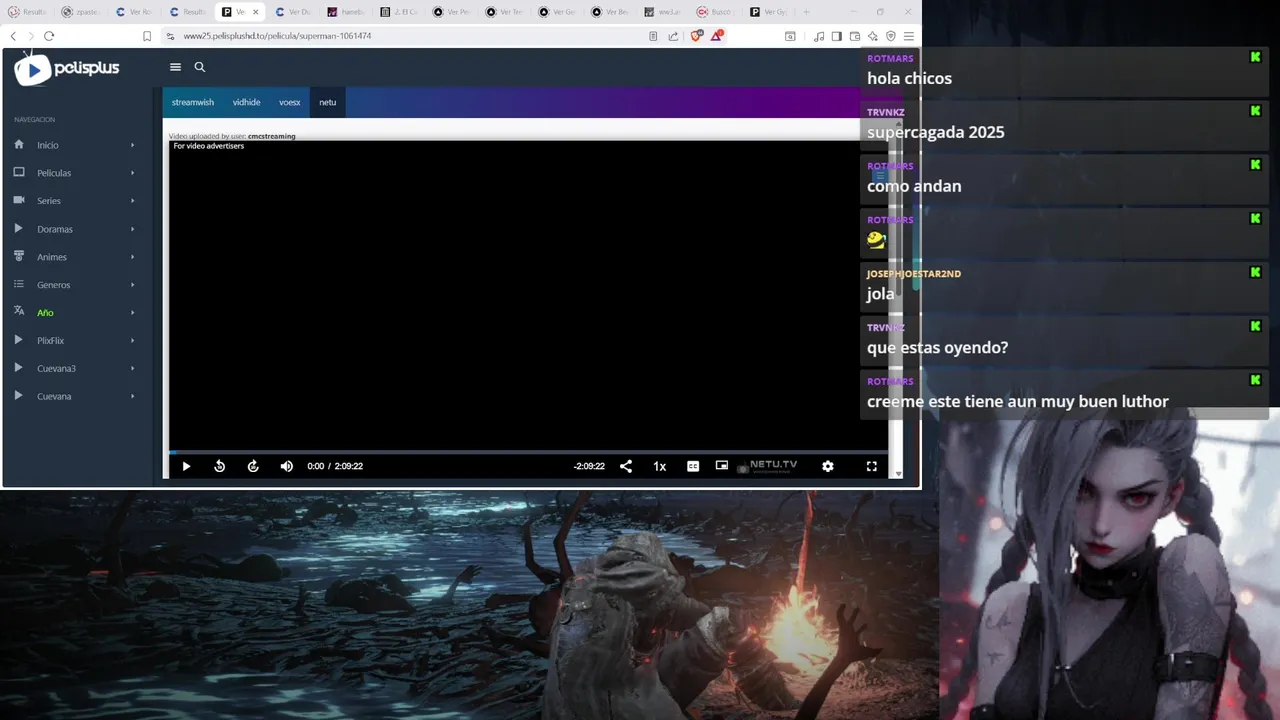Screen dimensions: 1280x720
Task: Reload the current page
Action: (x=49, y=36)
